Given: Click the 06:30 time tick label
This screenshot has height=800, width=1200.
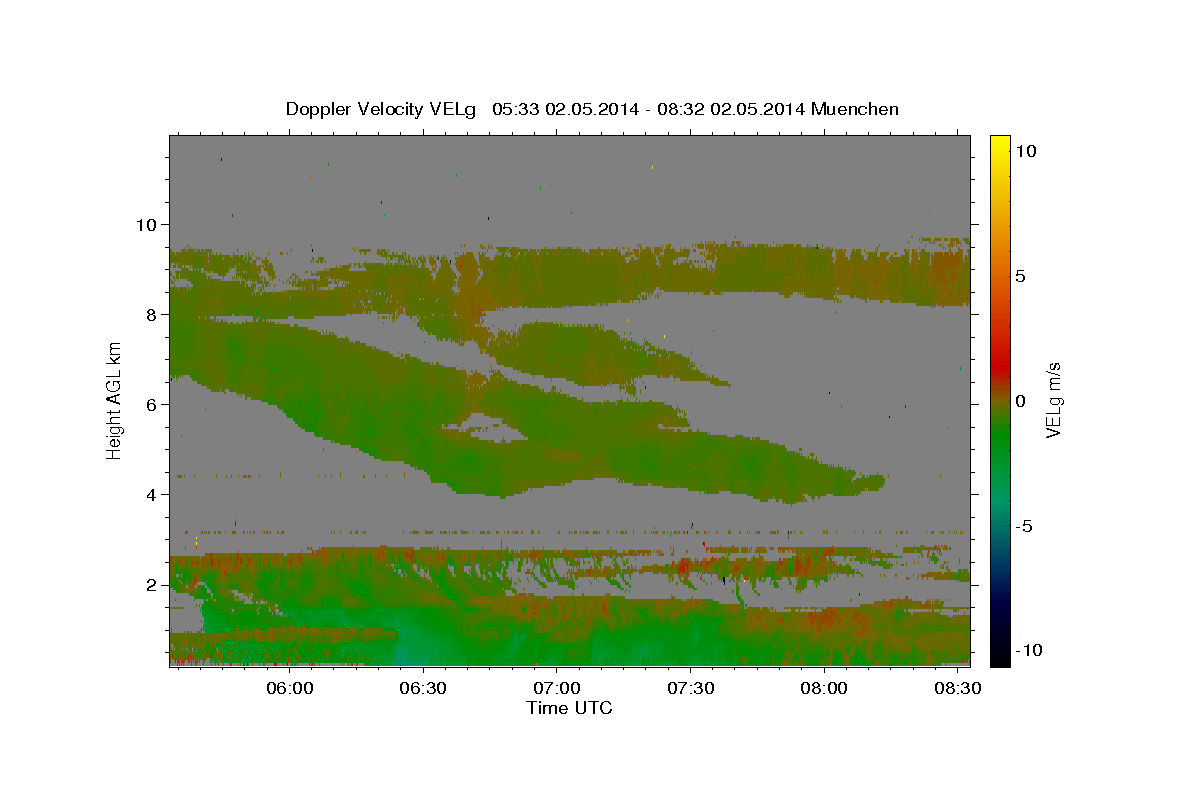Looking at the screenshot, I should [x=423, y=688].
